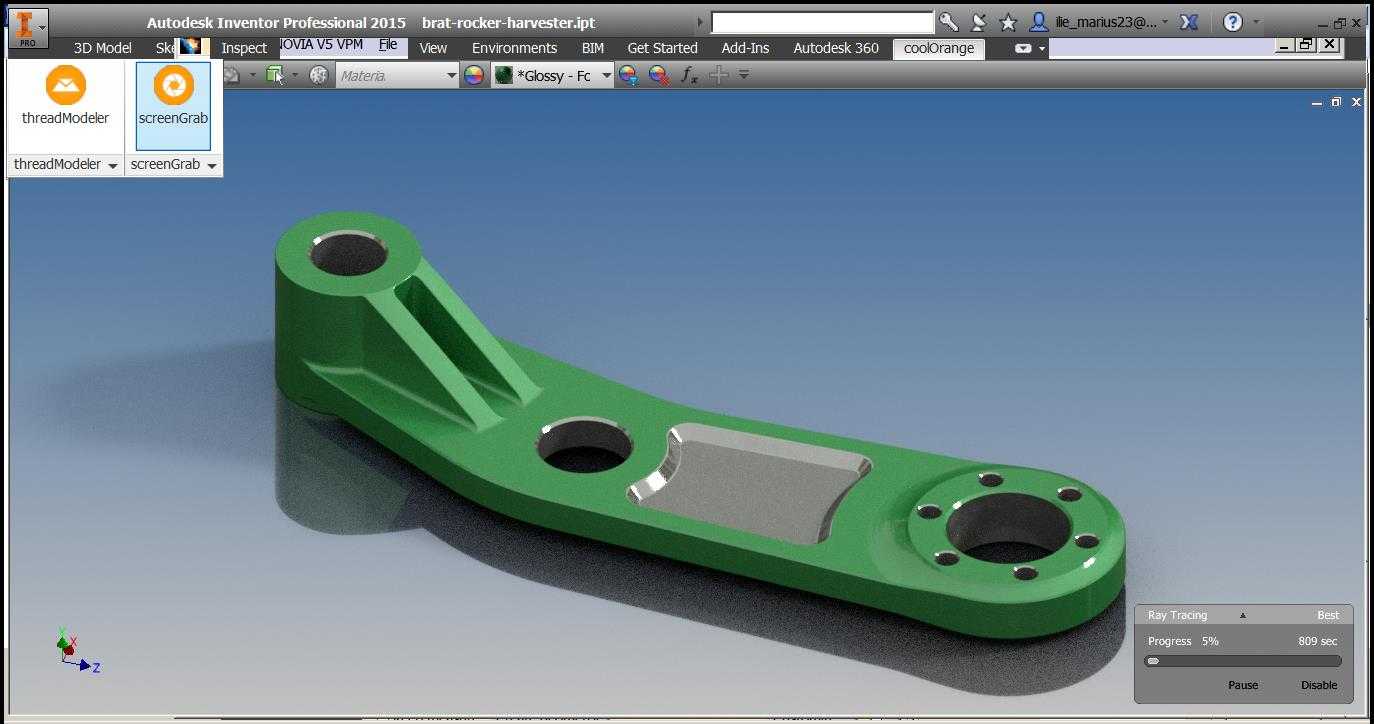Screen dimensions: 1374x724
Task: Click the clear appearance override icon
Action: [x=659, y=75]
